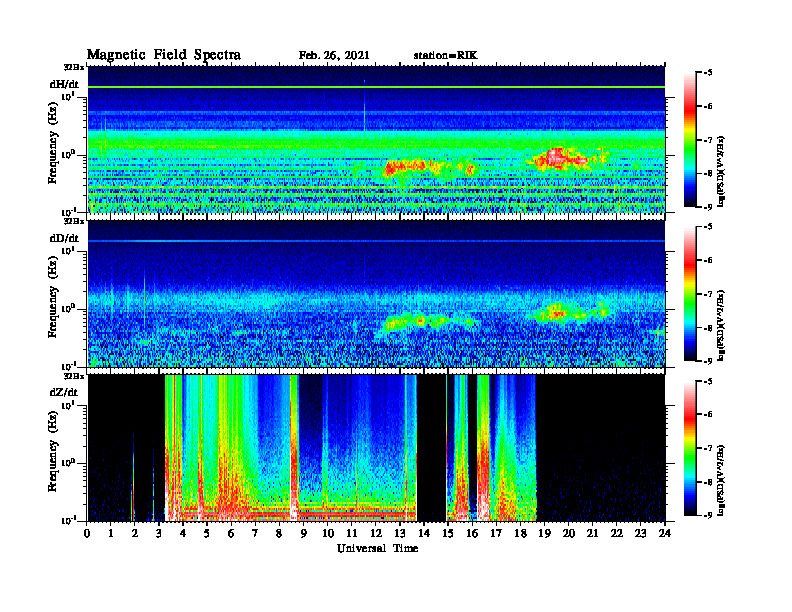Click the color scale bar beside dD/dt panel

690,294
